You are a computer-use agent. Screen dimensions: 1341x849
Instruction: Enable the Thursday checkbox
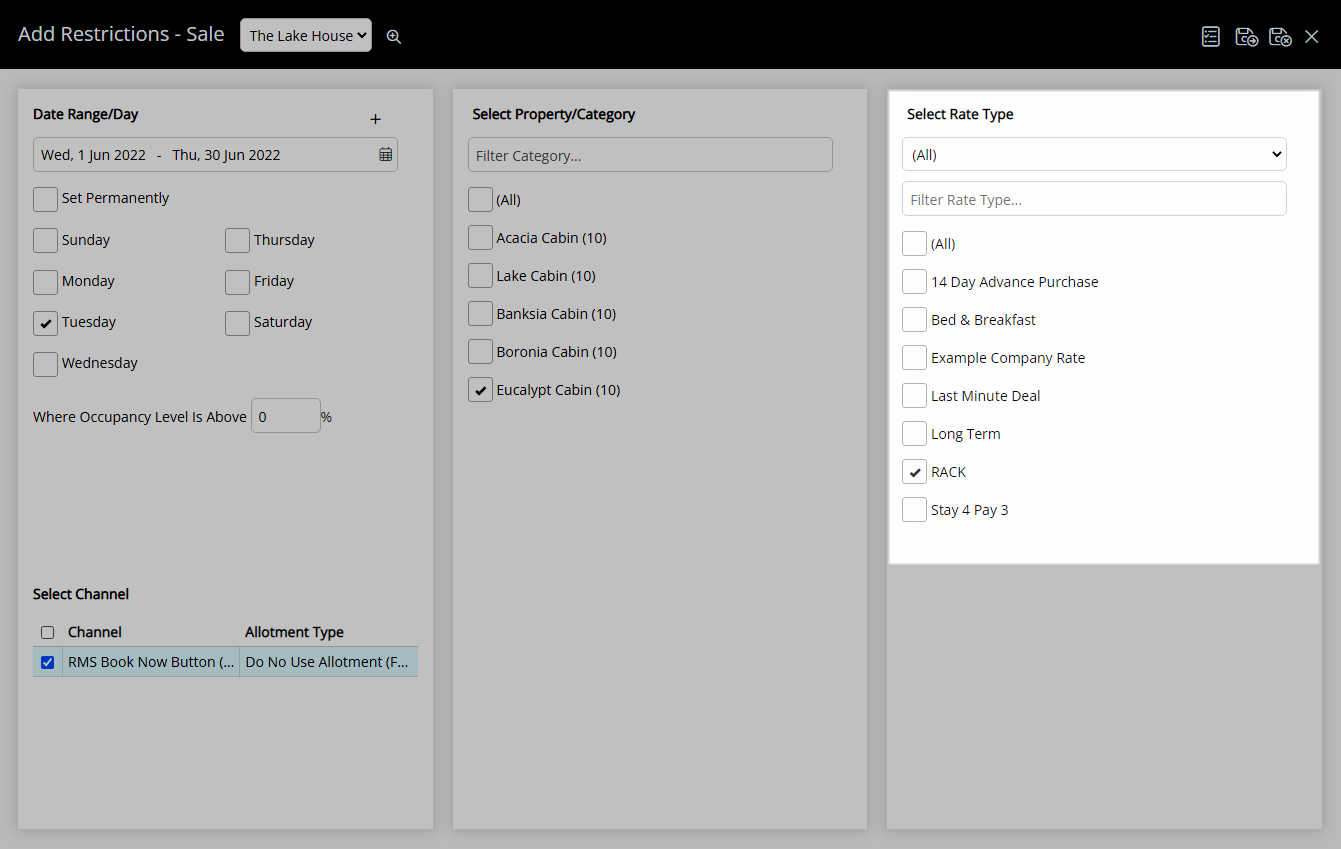point(237,240)
